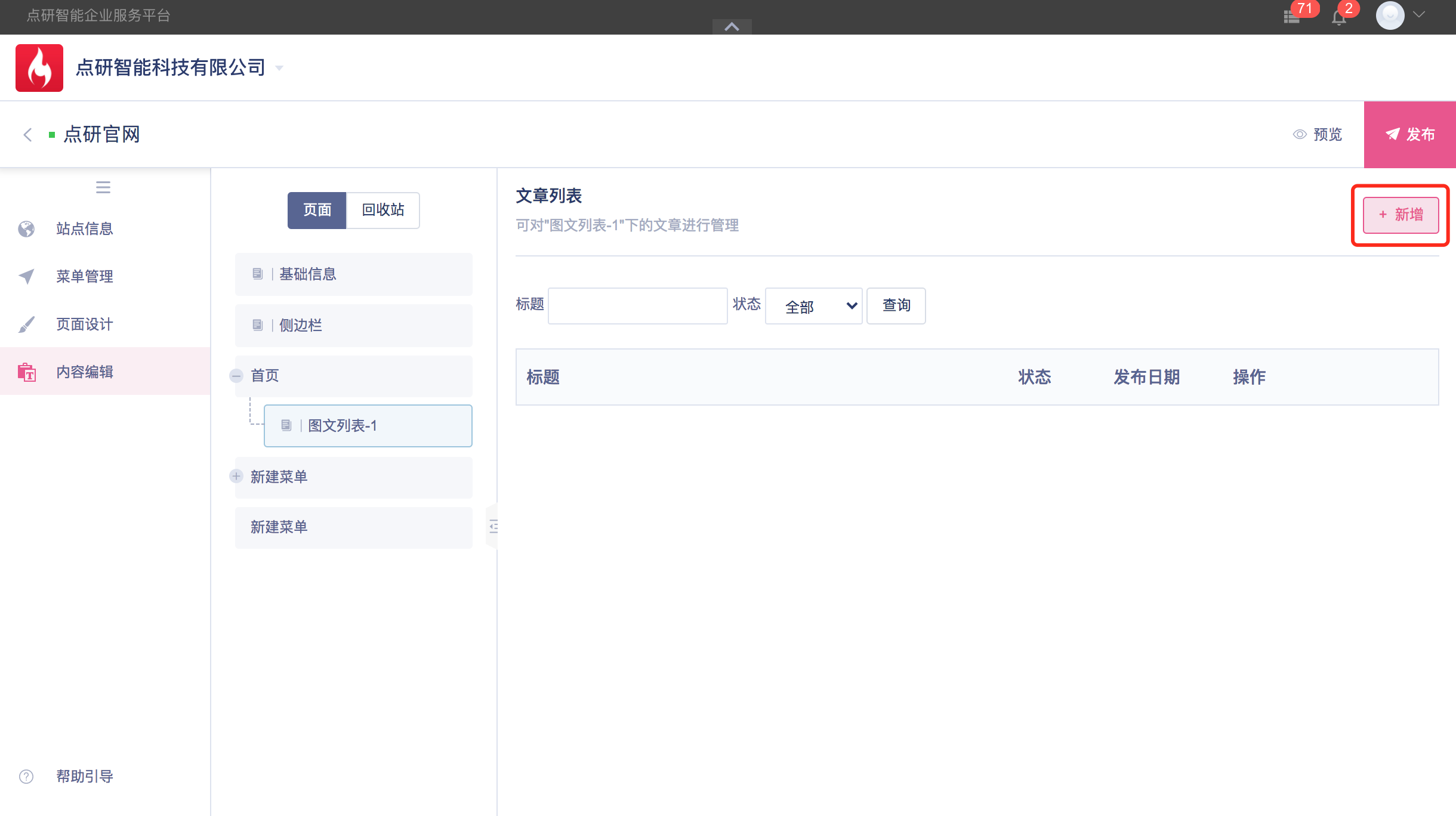
Task: Open the task list icon with 71 badge
Action: pos(1292,17)
